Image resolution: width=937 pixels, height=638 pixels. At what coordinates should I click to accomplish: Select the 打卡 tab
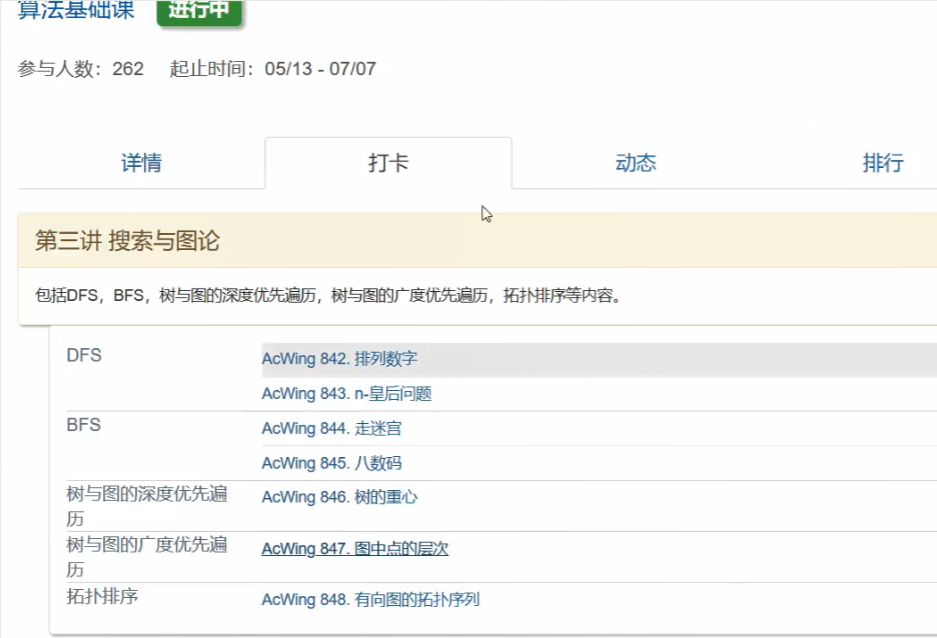(388, 163)
